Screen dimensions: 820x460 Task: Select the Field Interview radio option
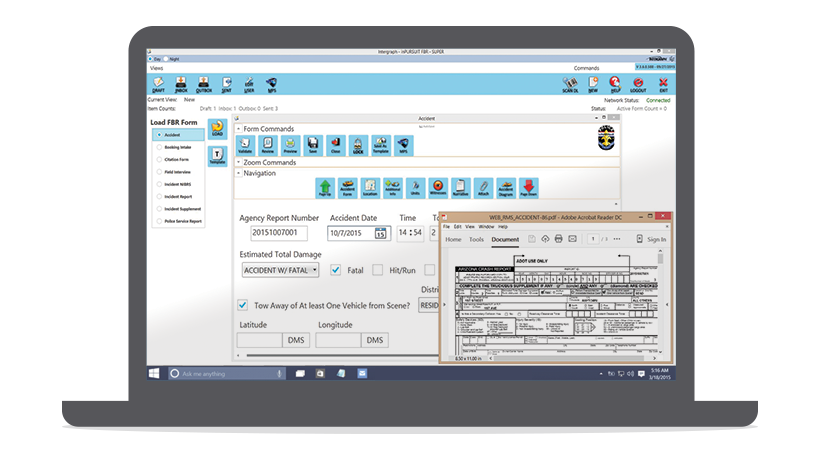pyautogui.click(x=160, y=172)
